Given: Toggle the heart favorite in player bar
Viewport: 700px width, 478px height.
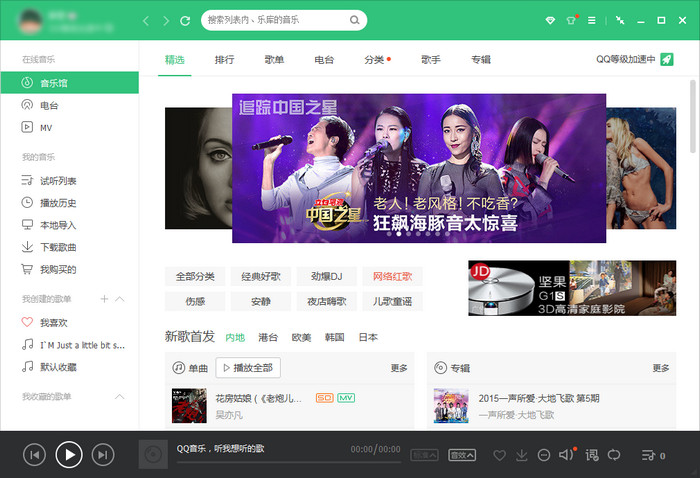Looking at the screenshot, I should (x=499, y=455).
